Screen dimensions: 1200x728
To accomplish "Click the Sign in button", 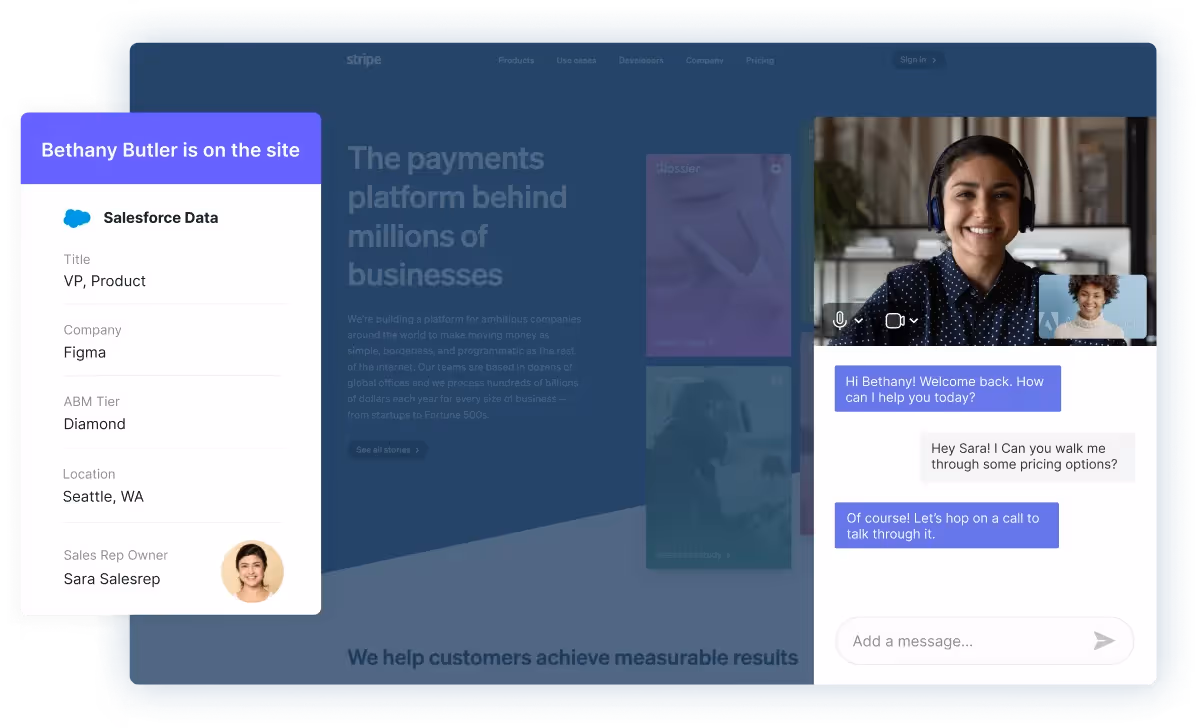I will [x=918, y=60].
